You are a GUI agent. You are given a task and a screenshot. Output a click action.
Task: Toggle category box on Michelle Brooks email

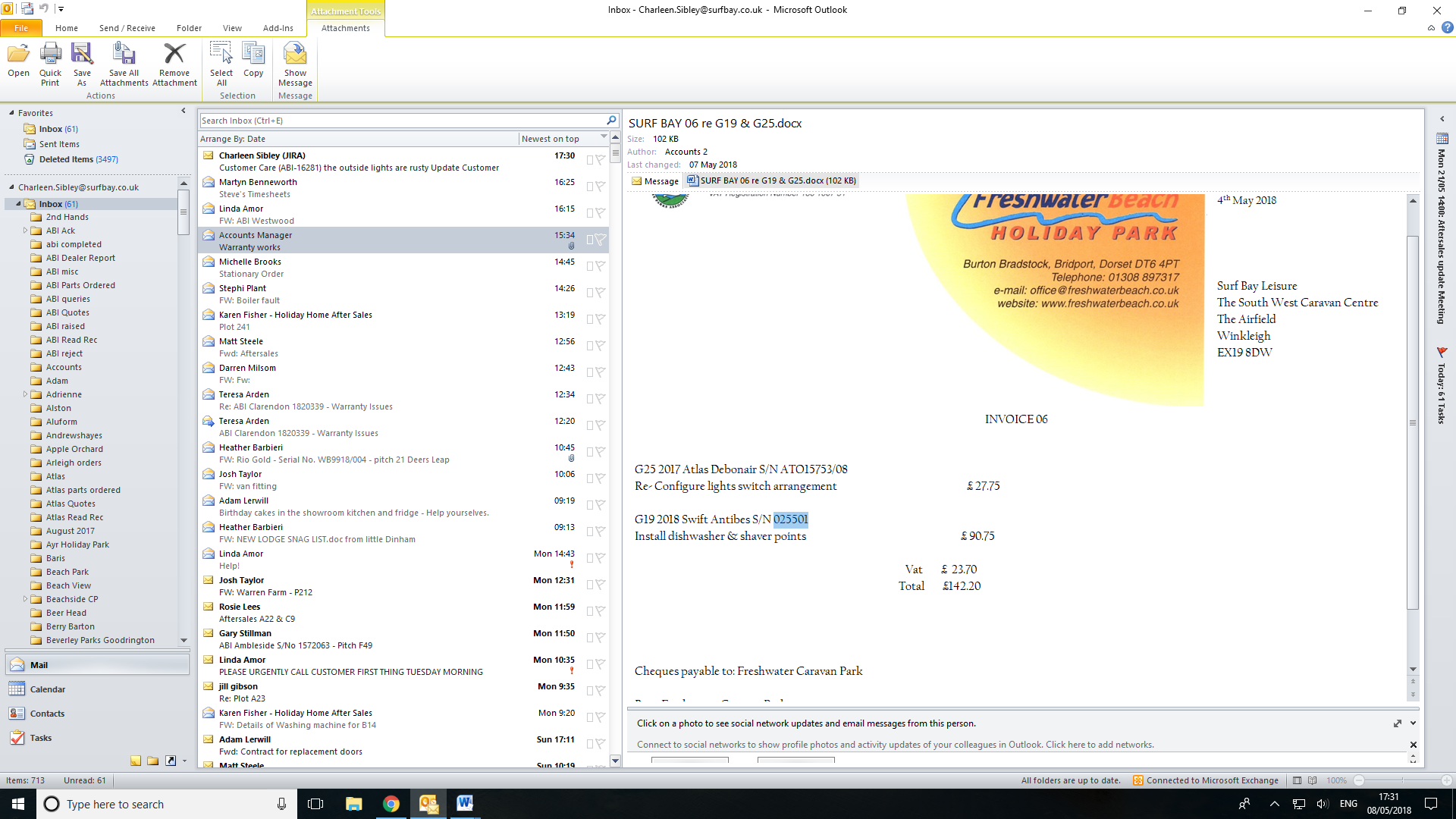tap(590, 266)
